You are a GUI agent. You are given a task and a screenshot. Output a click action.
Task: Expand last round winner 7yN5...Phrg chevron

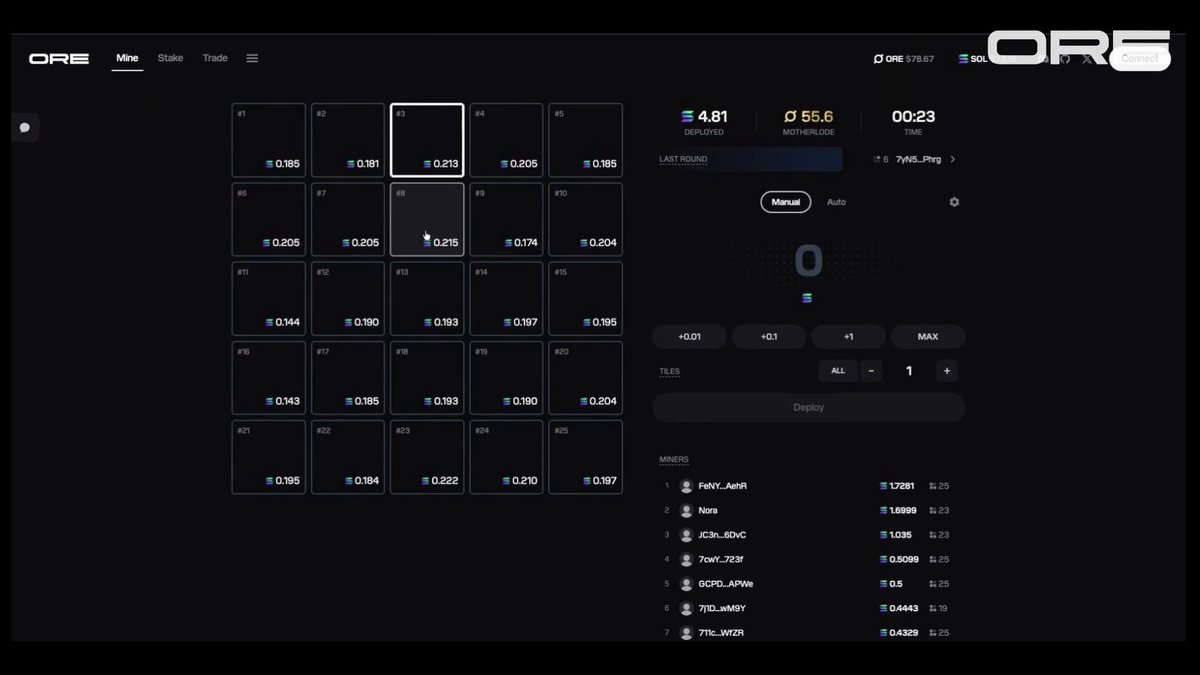click(952, 159)
